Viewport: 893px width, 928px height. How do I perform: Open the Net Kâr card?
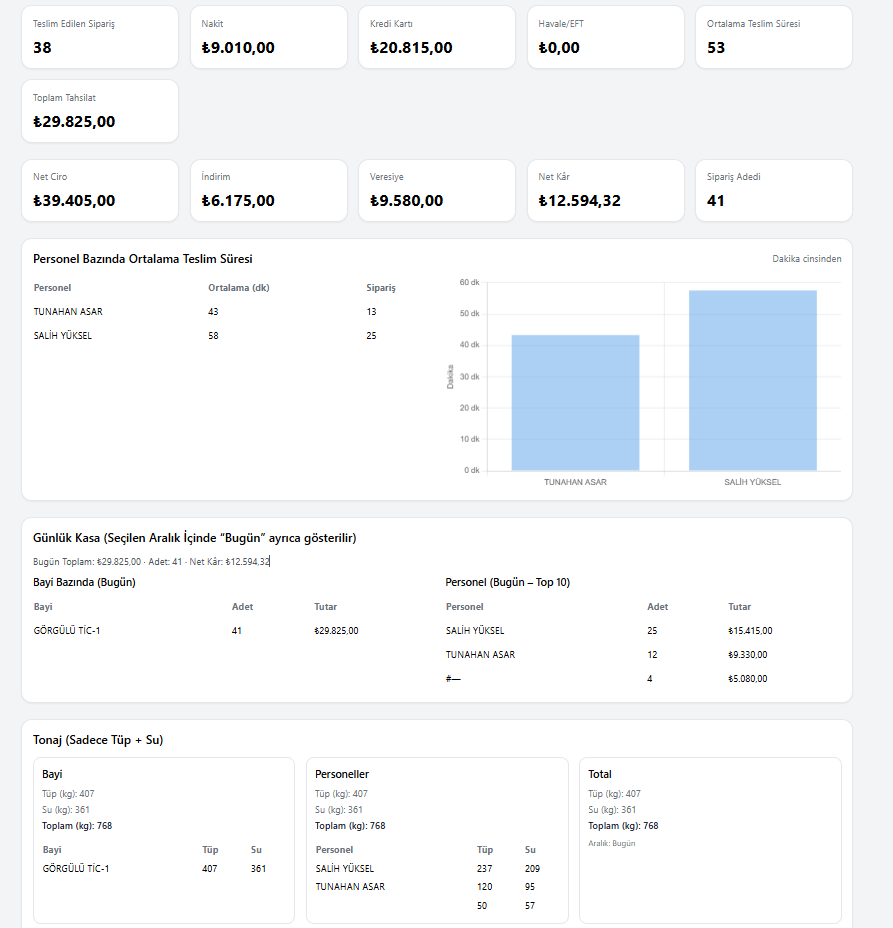pos(605,190)
